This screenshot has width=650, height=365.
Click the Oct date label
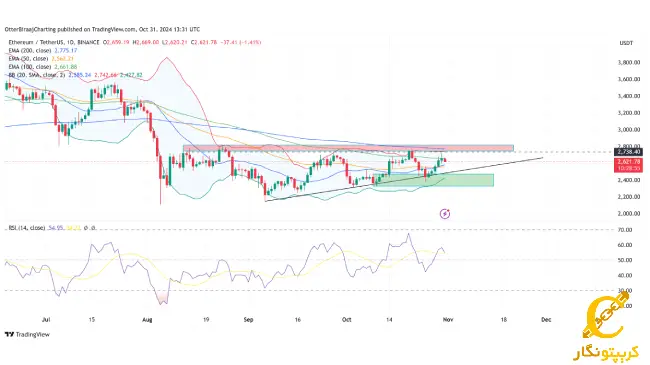(347, 320)
